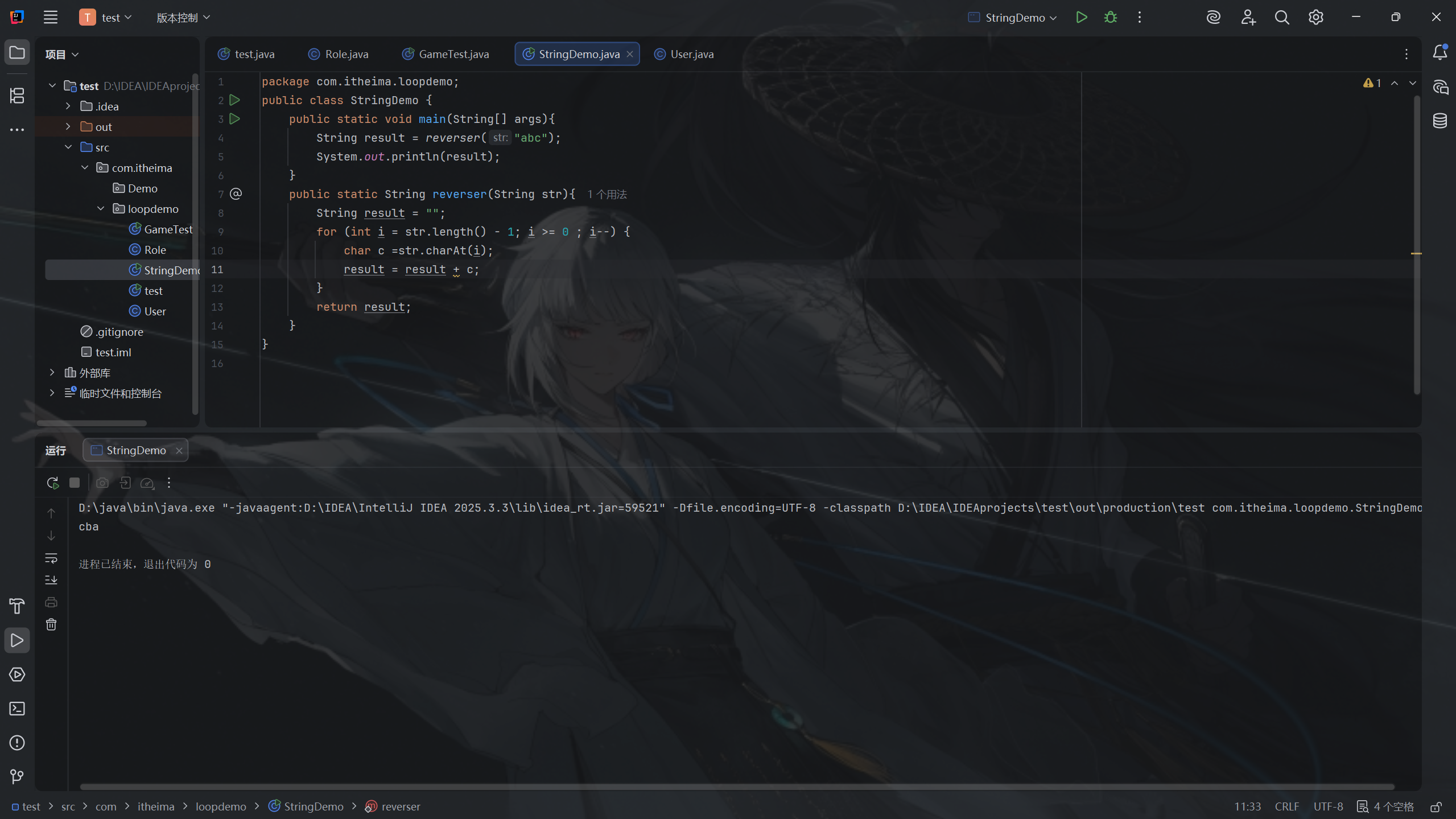The width and height of the screenshot is (1456, 819).
Task: Change UTF-8 file encoding
Action: pos(1328,807)
